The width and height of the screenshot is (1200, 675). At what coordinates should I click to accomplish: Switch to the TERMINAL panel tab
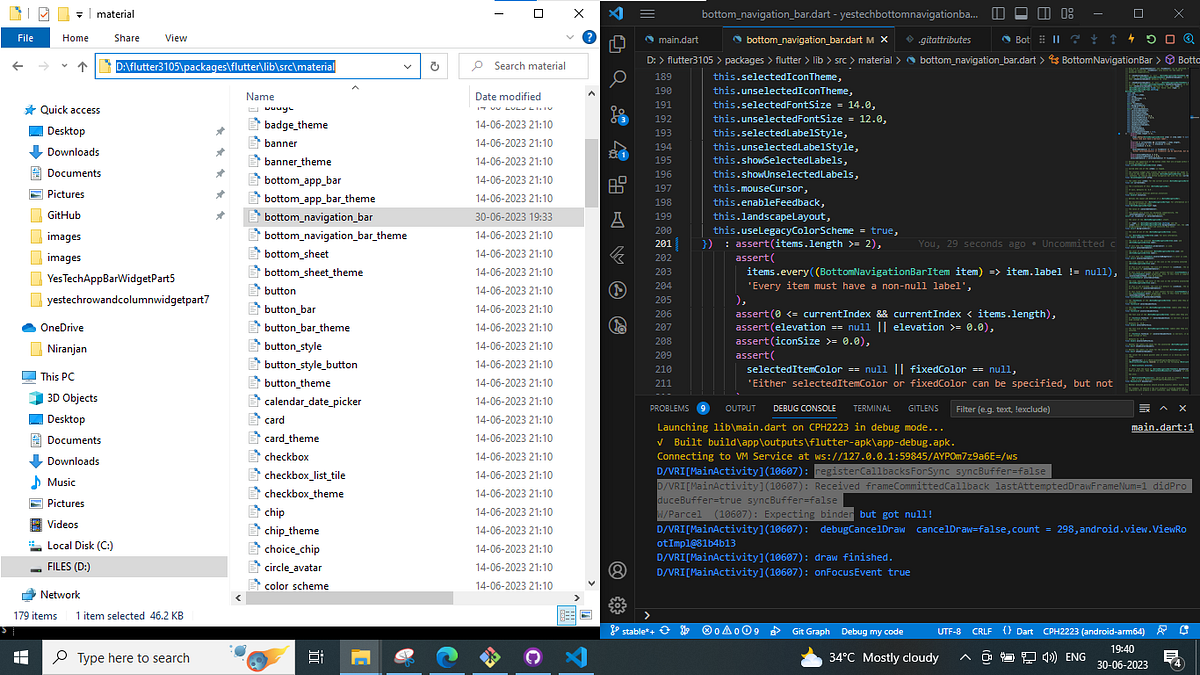coord(872,408)
